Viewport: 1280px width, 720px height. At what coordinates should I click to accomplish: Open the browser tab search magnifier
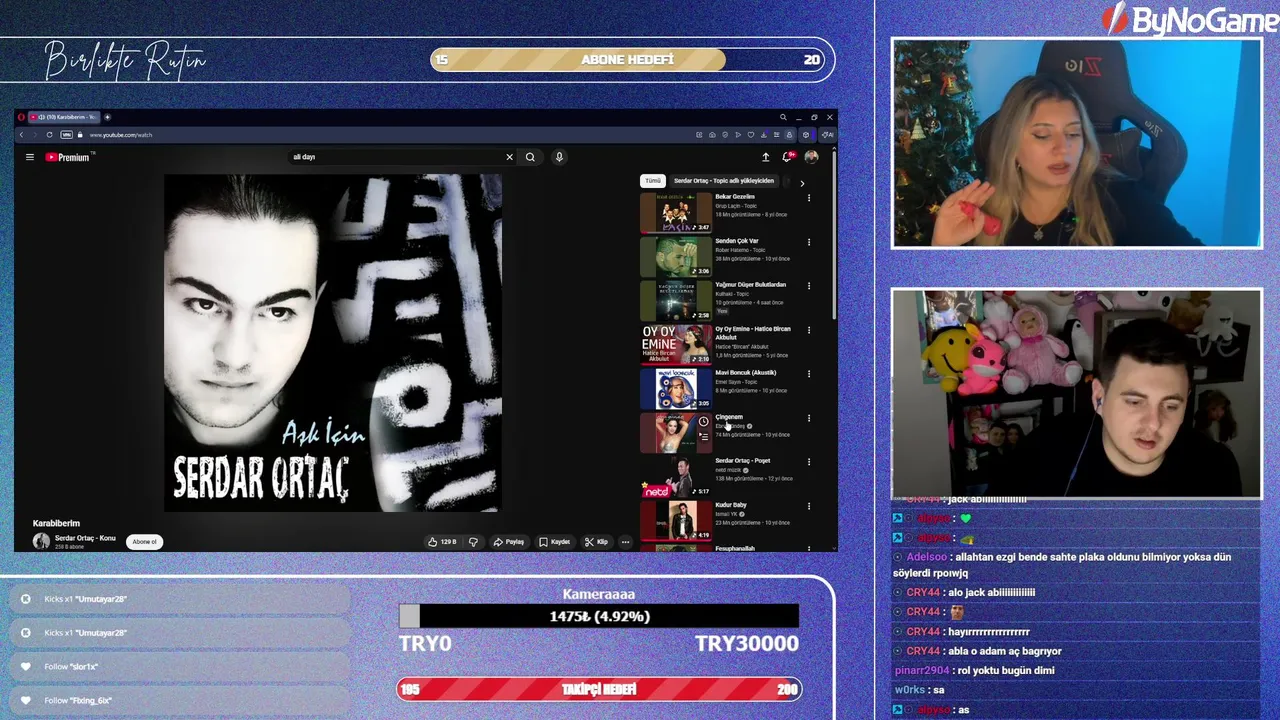click(x=783, y=117)
